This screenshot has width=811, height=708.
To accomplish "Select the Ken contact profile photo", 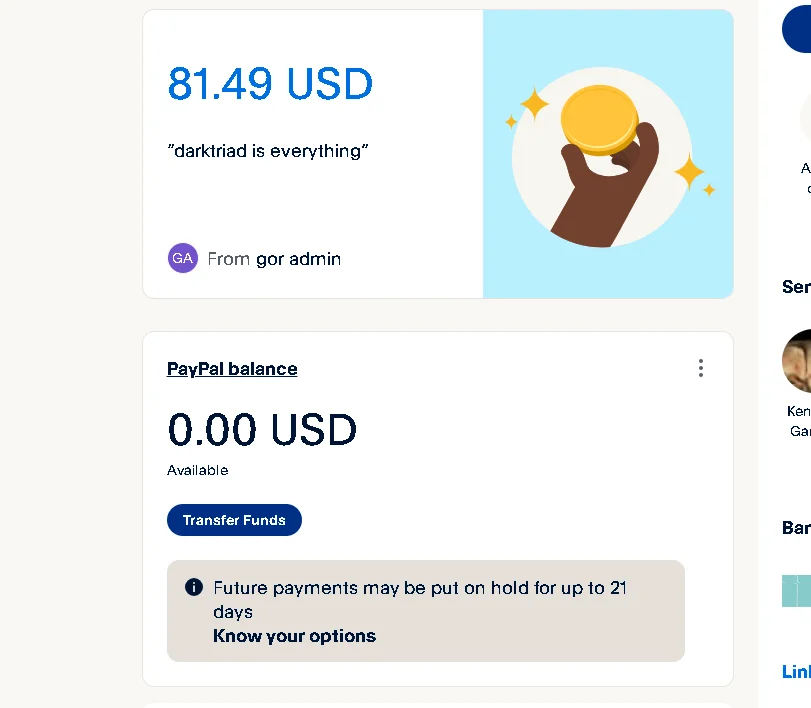I will pyautogui.click(x=799, y=361).
